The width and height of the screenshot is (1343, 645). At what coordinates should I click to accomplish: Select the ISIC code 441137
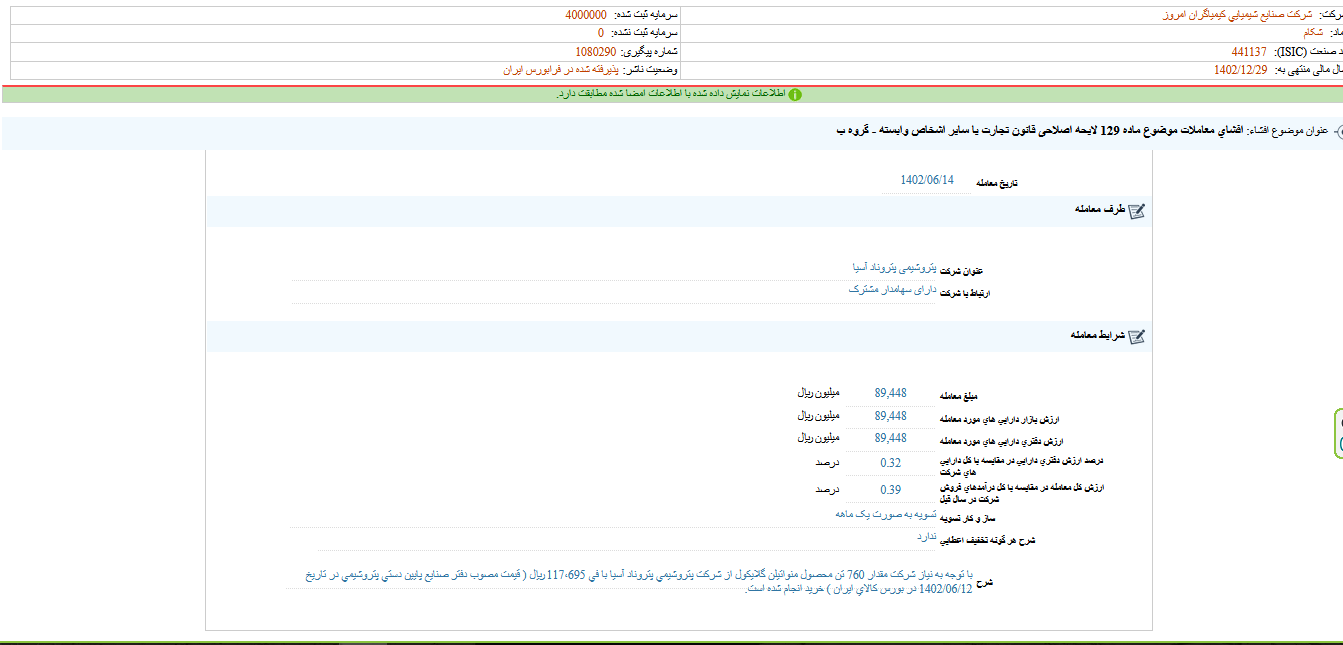(1249, 52)
